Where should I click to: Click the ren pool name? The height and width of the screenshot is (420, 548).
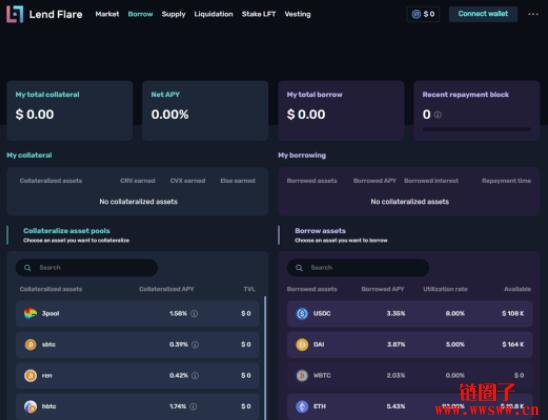coord(47,376)
